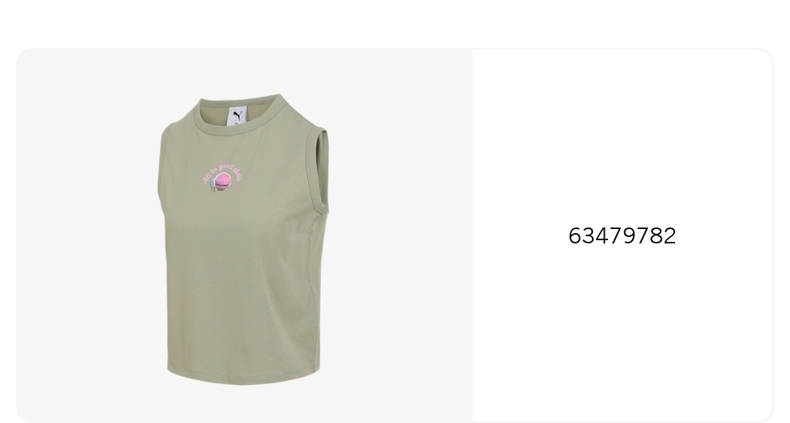Click the white area below the product code

coord(622,332)
